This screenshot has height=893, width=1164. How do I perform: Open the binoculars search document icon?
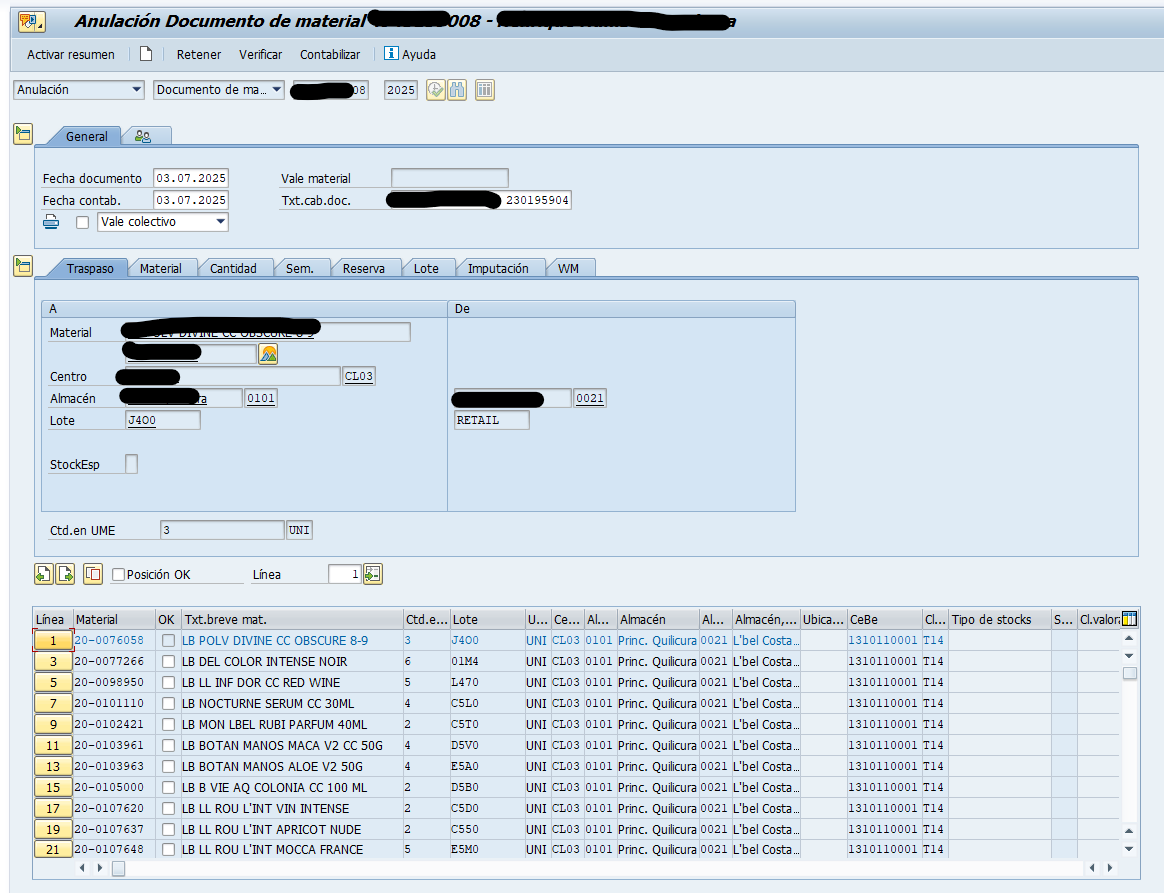pos(457,90)
